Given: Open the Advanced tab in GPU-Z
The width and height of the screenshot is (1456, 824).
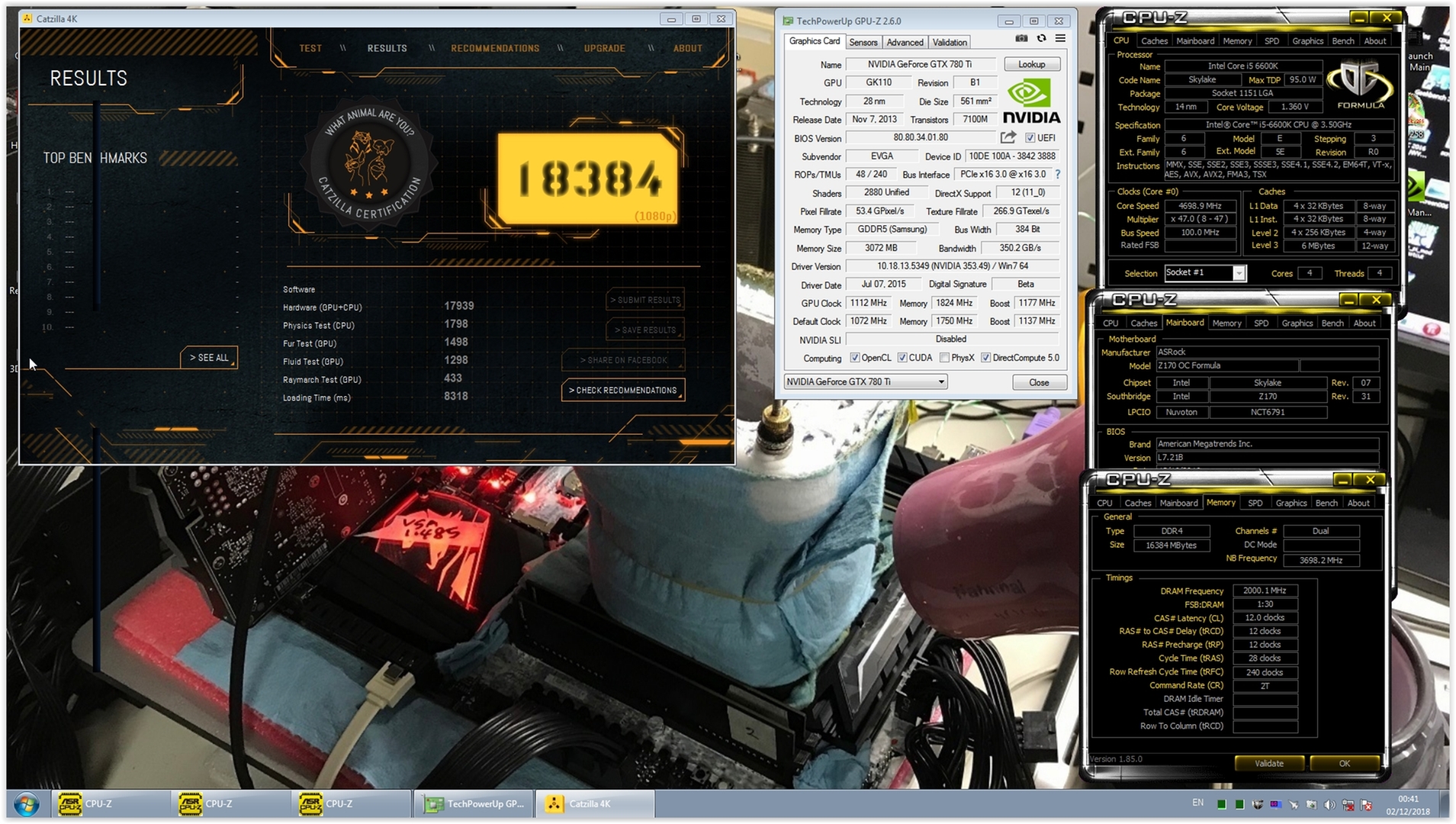Looking at the screenshot, I should pos(905,43).
